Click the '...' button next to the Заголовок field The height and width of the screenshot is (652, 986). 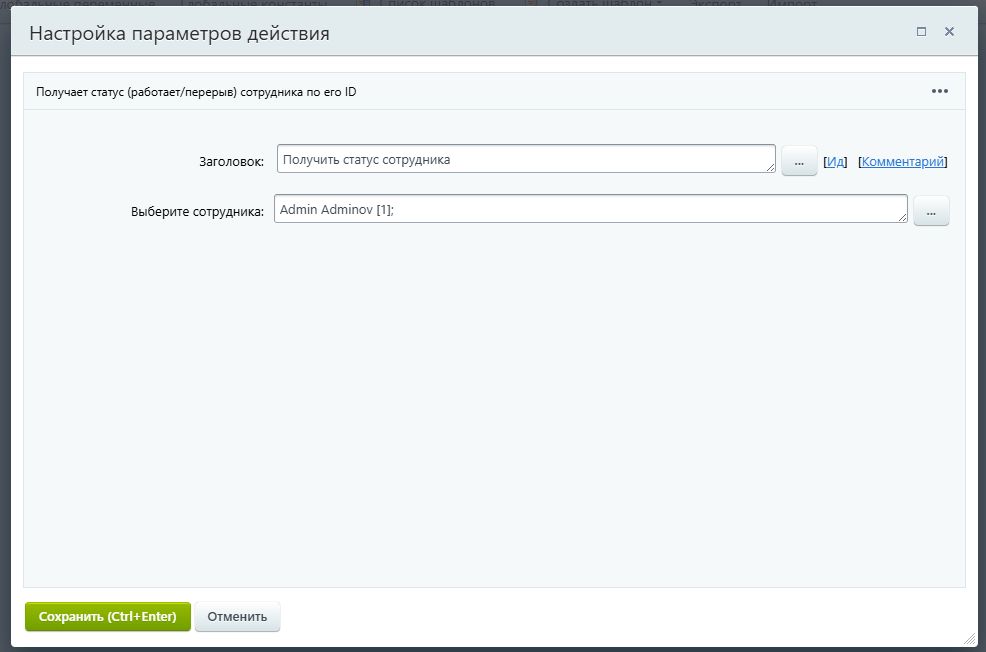pyautogui.click(x=798, y=160)
